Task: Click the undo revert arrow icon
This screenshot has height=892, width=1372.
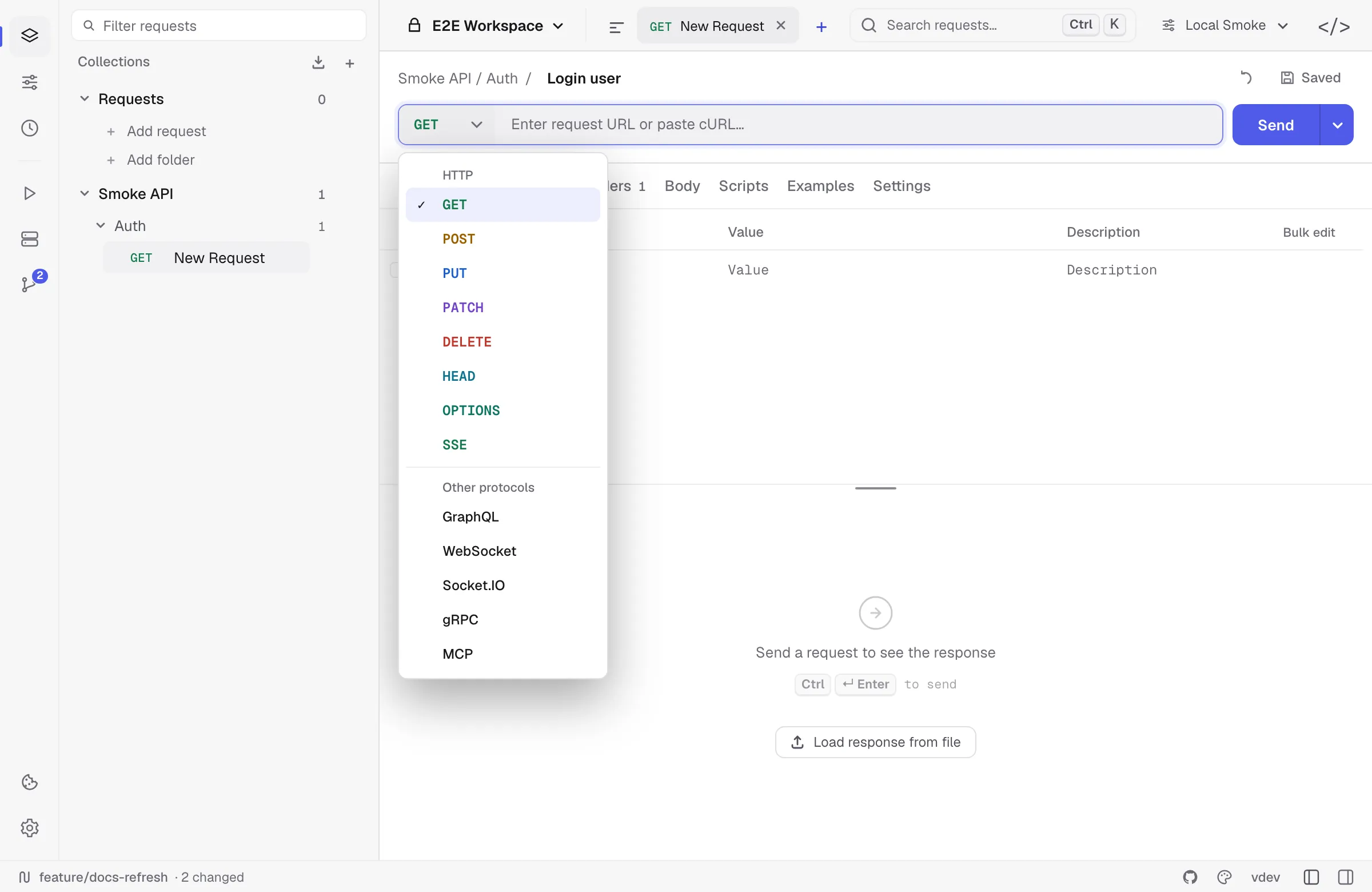Action: 1246,78
